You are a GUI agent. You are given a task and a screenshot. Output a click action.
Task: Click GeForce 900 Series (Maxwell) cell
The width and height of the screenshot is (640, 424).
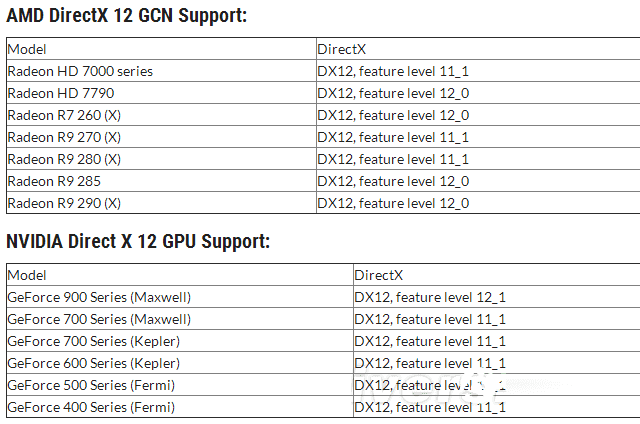pos(99,297)
